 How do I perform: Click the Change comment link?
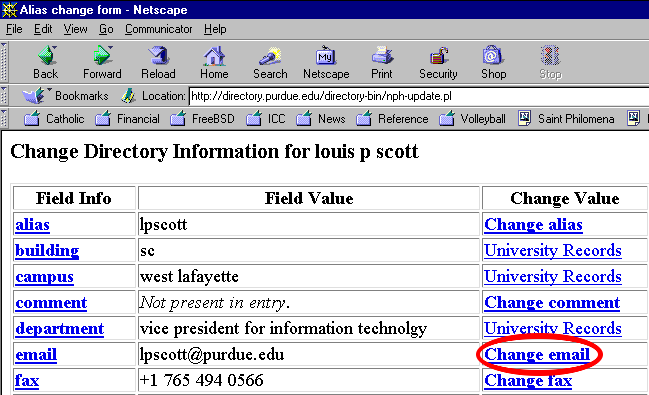[x=552, y=303]
